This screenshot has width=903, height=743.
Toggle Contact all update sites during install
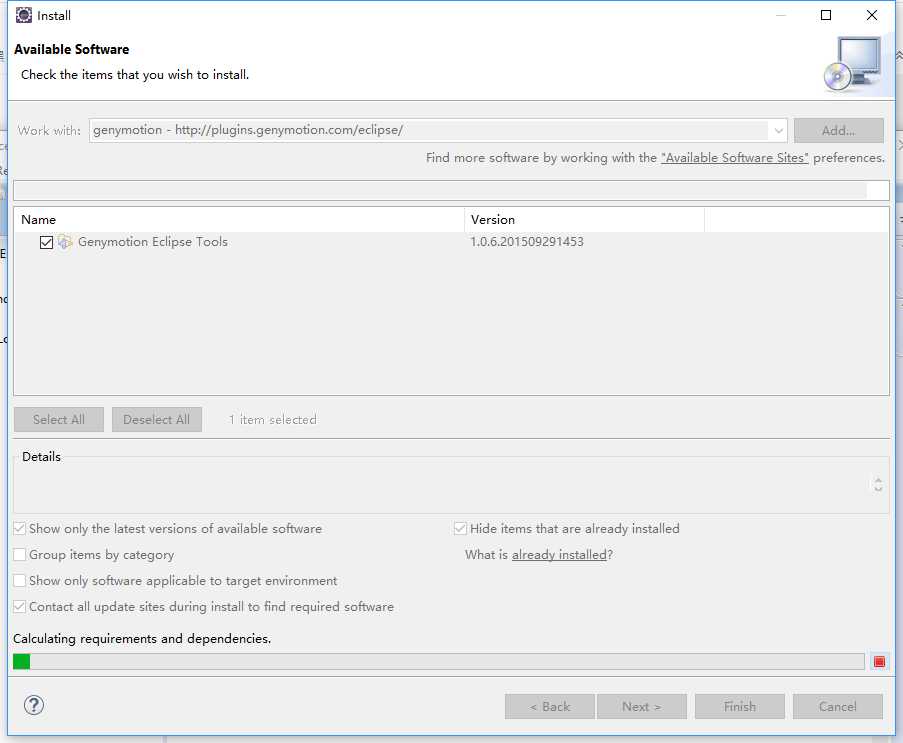(x=20, y=606)
